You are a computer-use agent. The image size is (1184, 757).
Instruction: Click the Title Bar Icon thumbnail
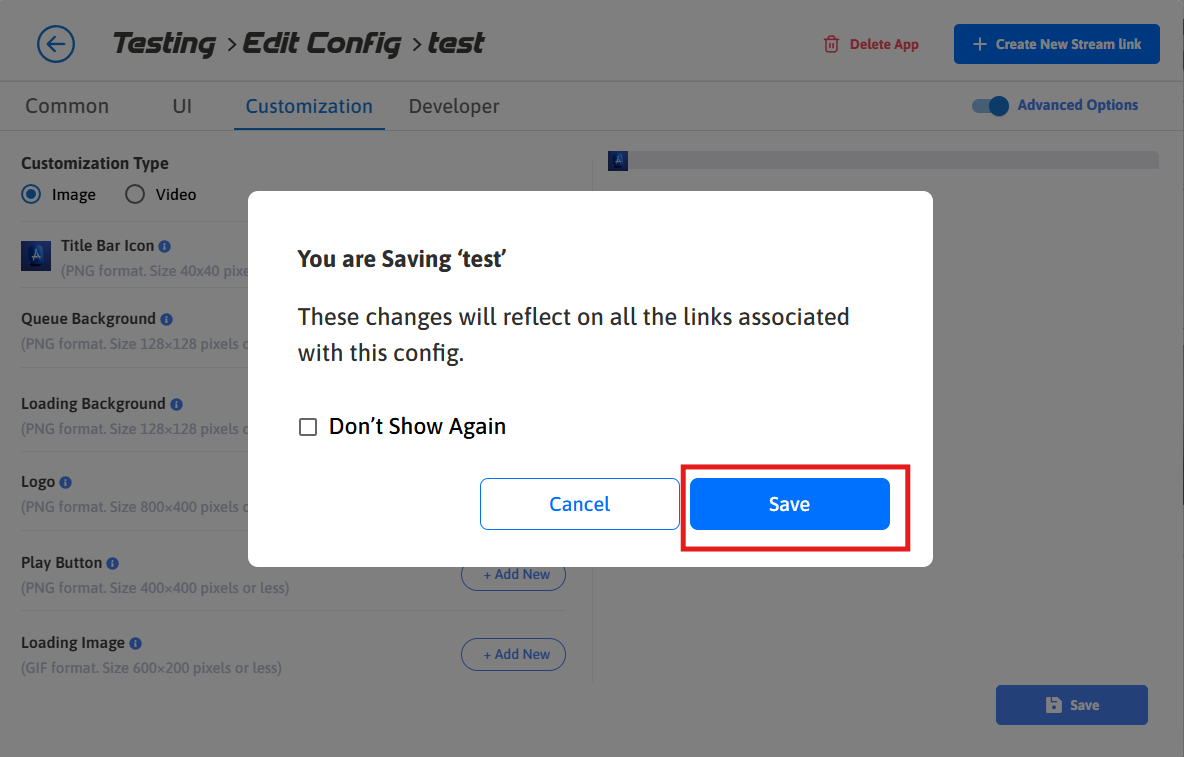[36, 256]
